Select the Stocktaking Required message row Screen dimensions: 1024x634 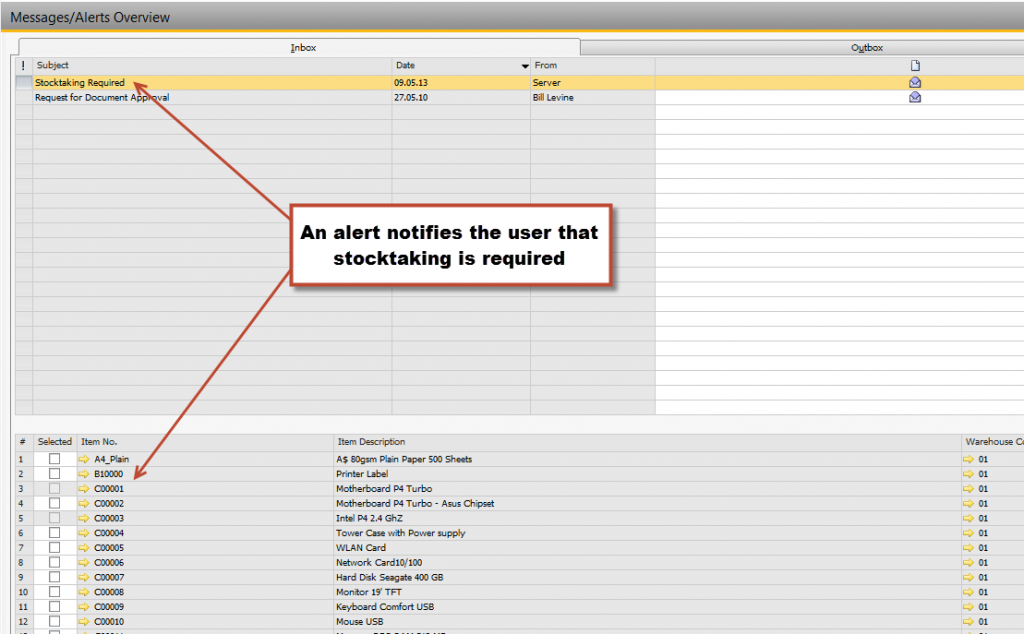click(x=80, y=82)
